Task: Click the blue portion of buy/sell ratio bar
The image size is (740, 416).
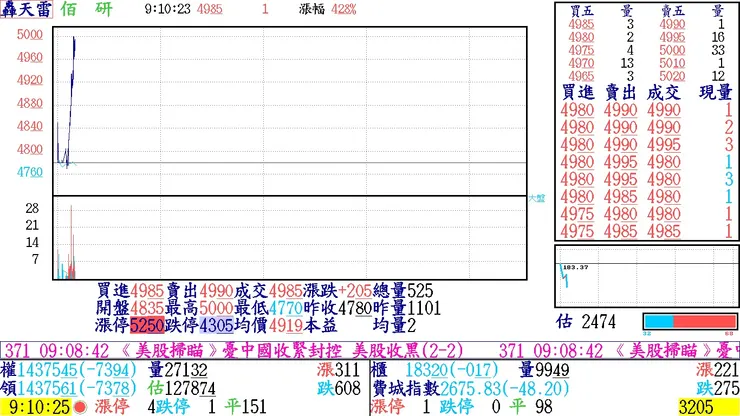Action: click(659, 322)
